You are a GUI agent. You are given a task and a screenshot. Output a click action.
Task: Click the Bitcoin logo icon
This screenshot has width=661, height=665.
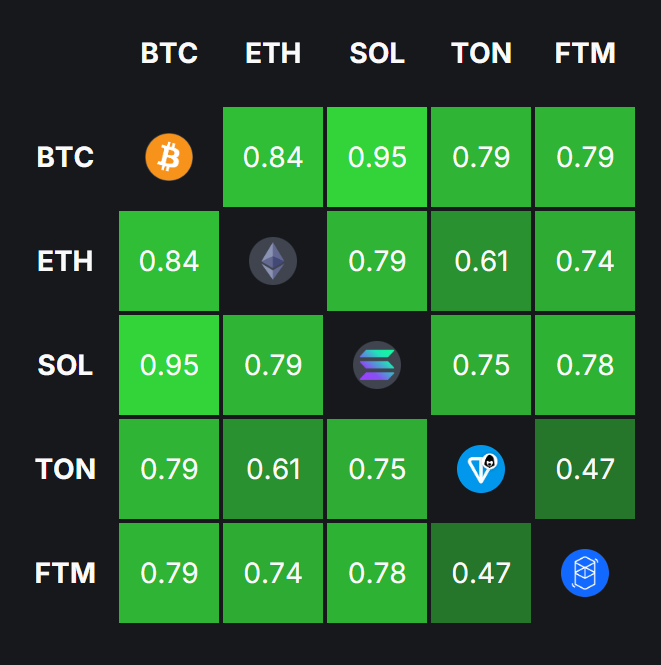point(169,157)
